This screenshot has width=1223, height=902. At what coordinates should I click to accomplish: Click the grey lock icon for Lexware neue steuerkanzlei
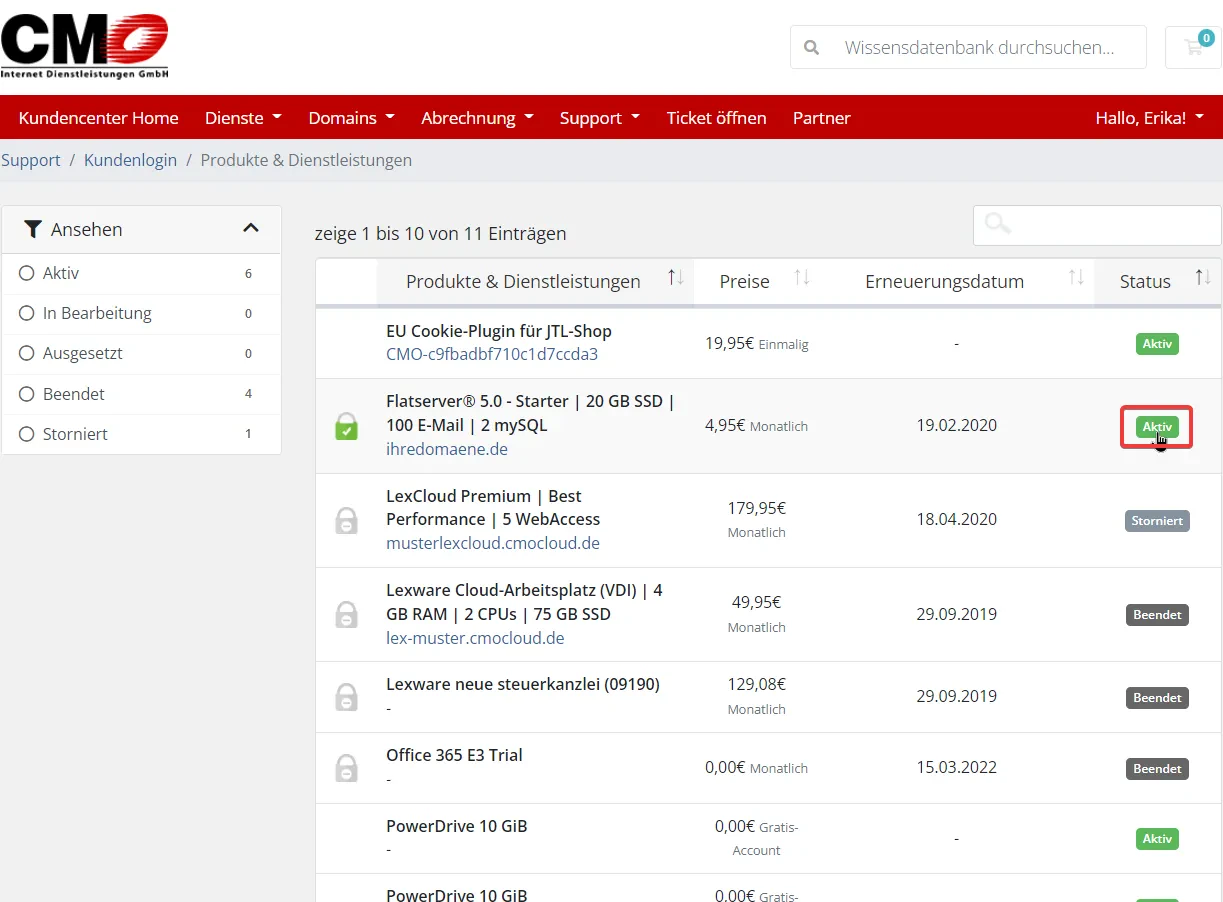pos(346,696)
